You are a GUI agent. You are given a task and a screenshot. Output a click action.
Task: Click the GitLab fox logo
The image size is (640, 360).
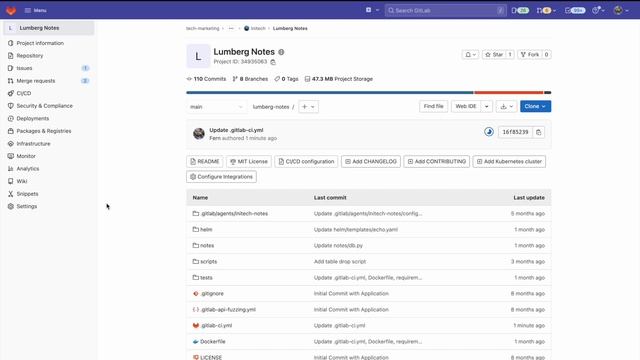[x=11, y=10]
